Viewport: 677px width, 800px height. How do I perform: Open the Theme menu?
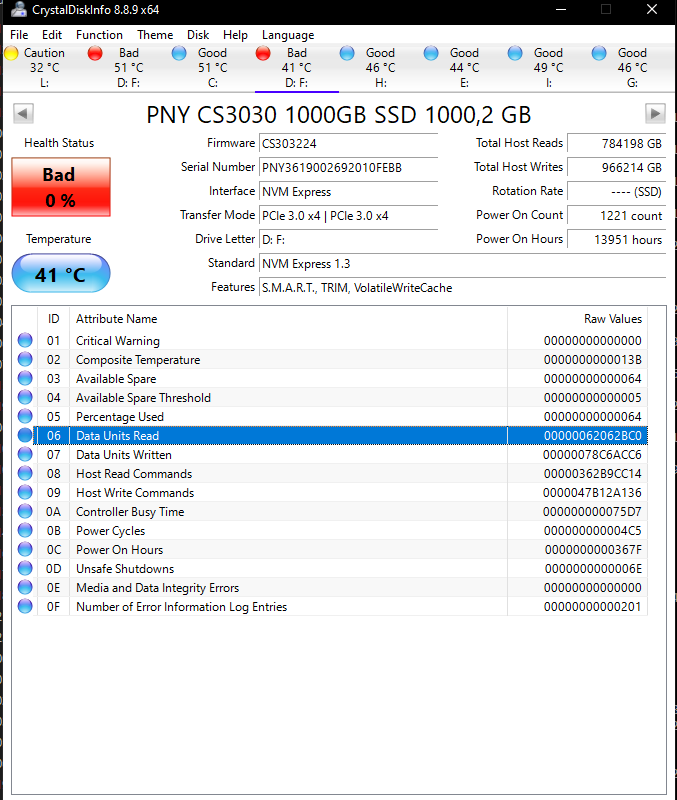pyautogui.click(x=155, y=35)
